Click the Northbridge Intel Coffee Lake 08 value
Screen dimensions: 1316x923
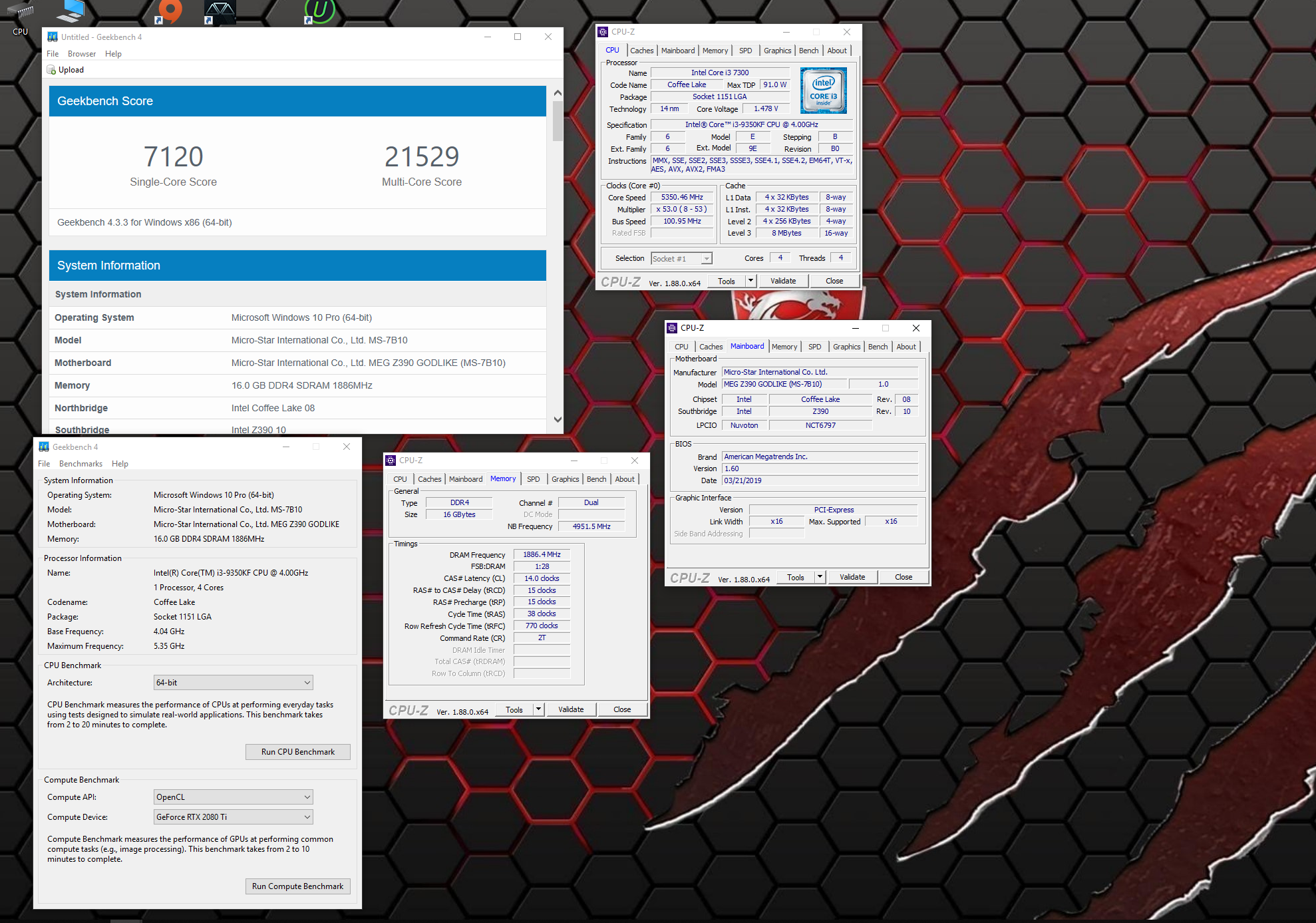tap(273, 408)
